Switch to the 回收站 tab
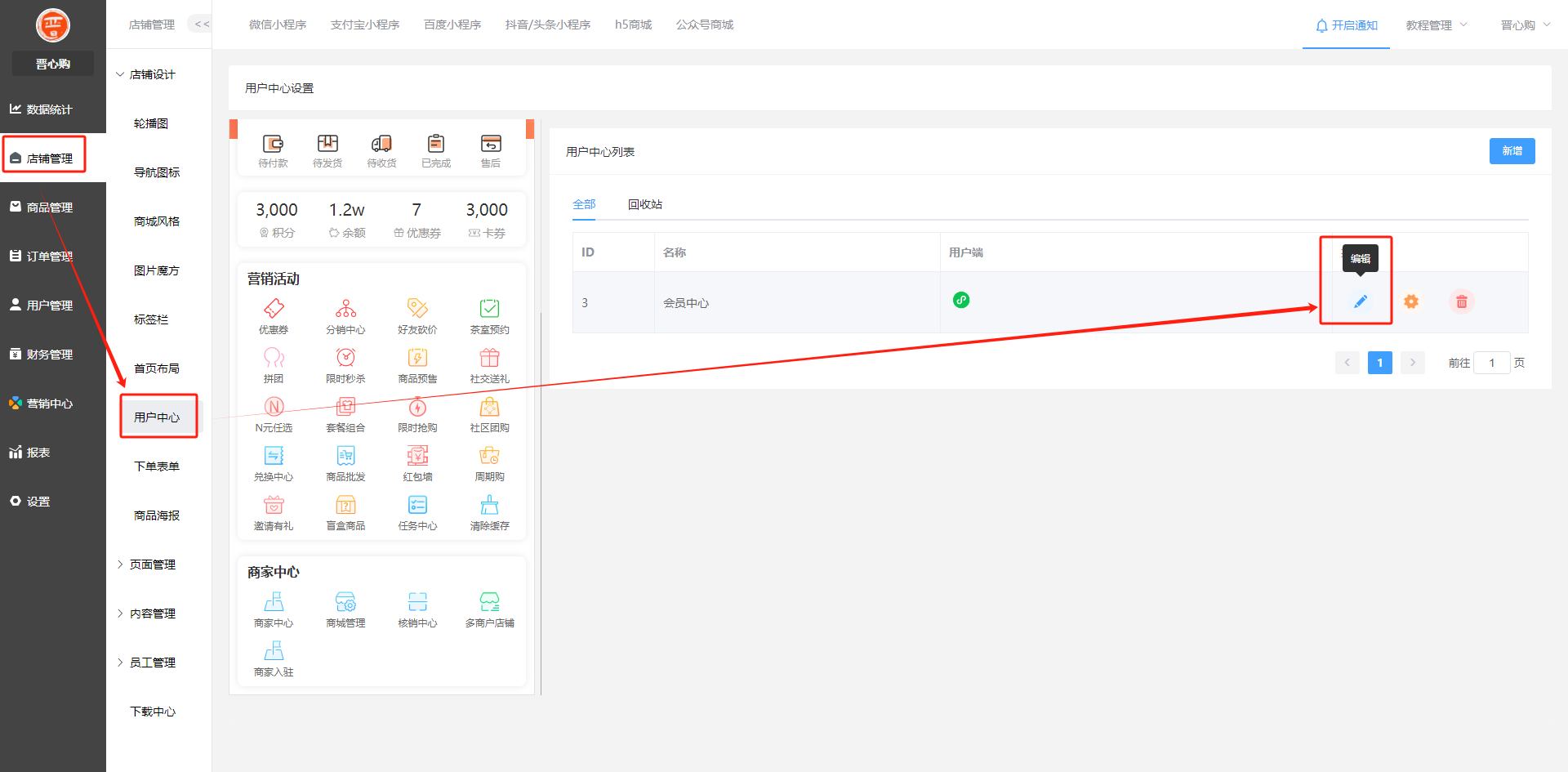The image size is (1568, 772). click(x=644, y=204)
